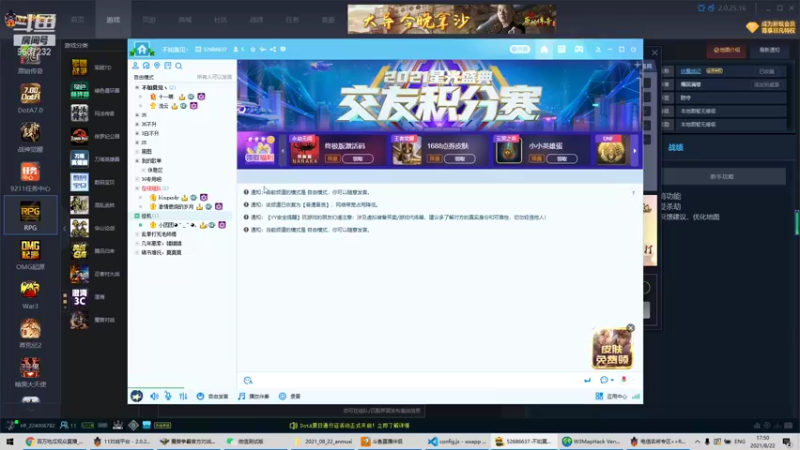The height and width of the screenshot is (450, 800).
Task: Select the DotA7.0 game icon in sidebar
Action: pyautogui.click(x=30, y=94)
